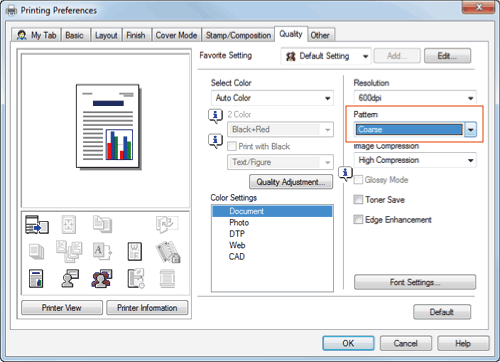500x362 pixels.
Task: Select CAD in Color Settings list
Action: click(x=272, y=256)
